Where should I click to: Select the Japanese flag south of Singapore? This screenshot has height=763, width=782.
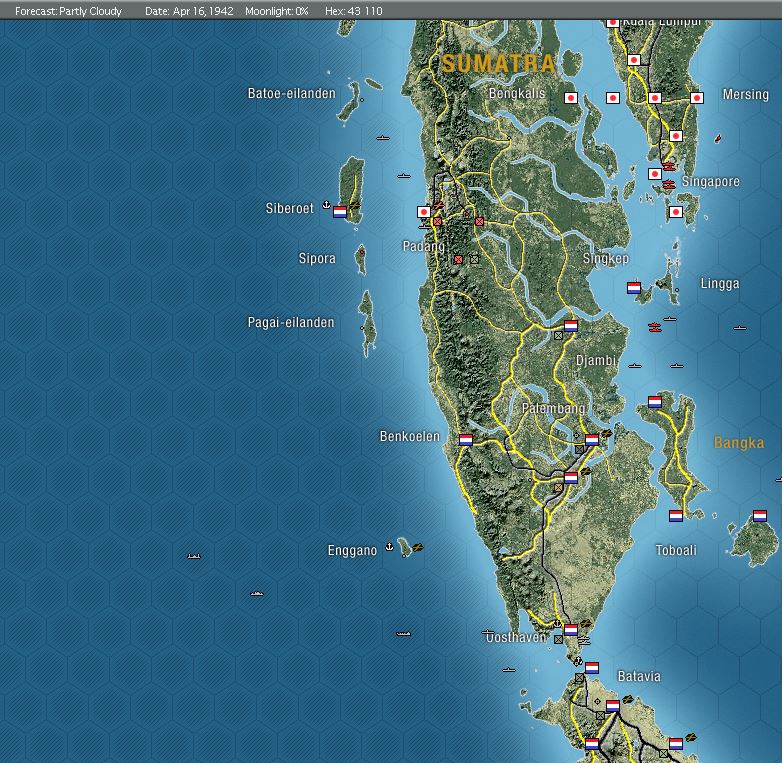676,212
